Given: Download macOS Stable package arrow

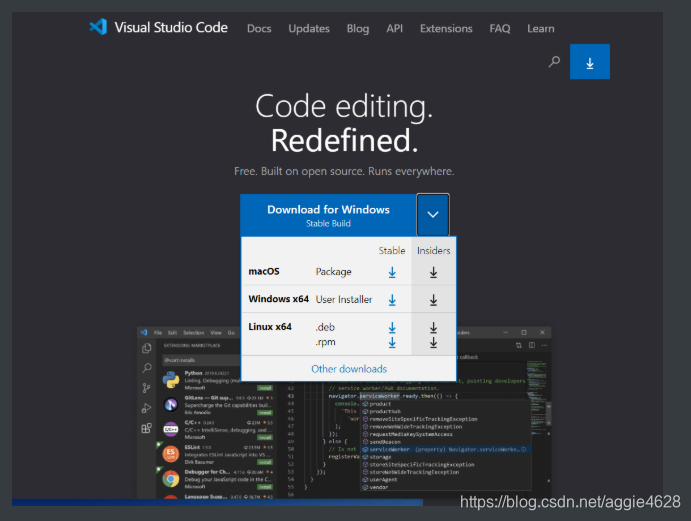Looking at the screenshot, I should 392,272.
